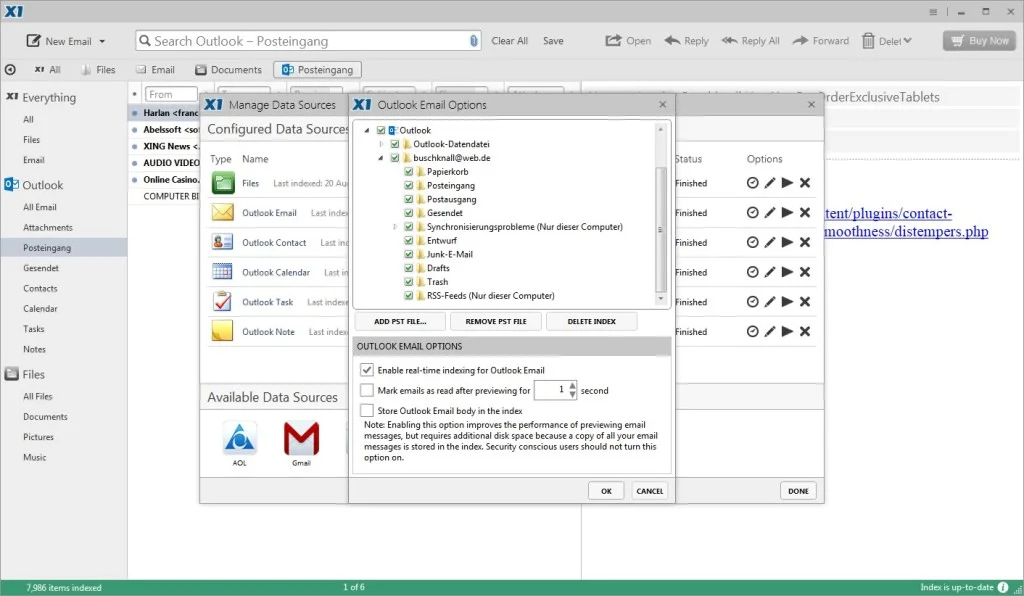
Task: Click the Delete trash icon
Action: 868,40
